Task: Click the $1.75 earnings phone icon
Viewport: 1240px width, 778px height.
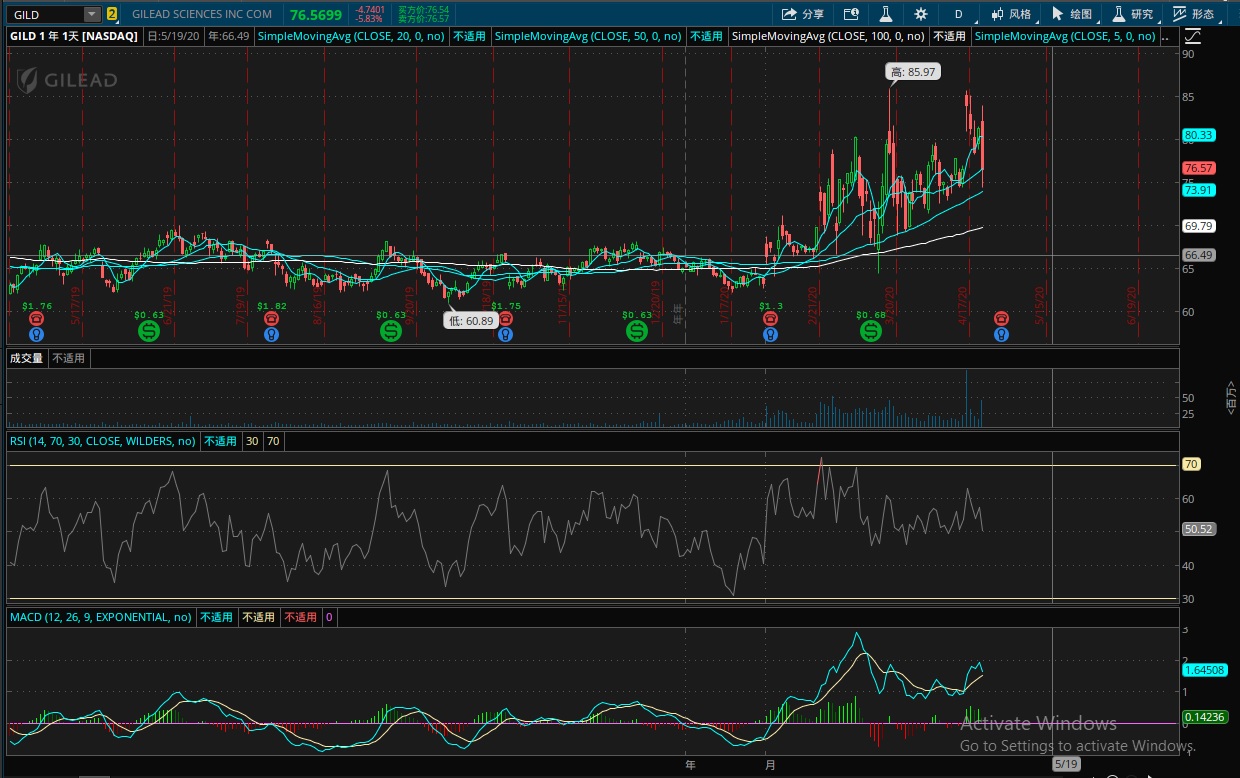Action: tap(506, 319)
